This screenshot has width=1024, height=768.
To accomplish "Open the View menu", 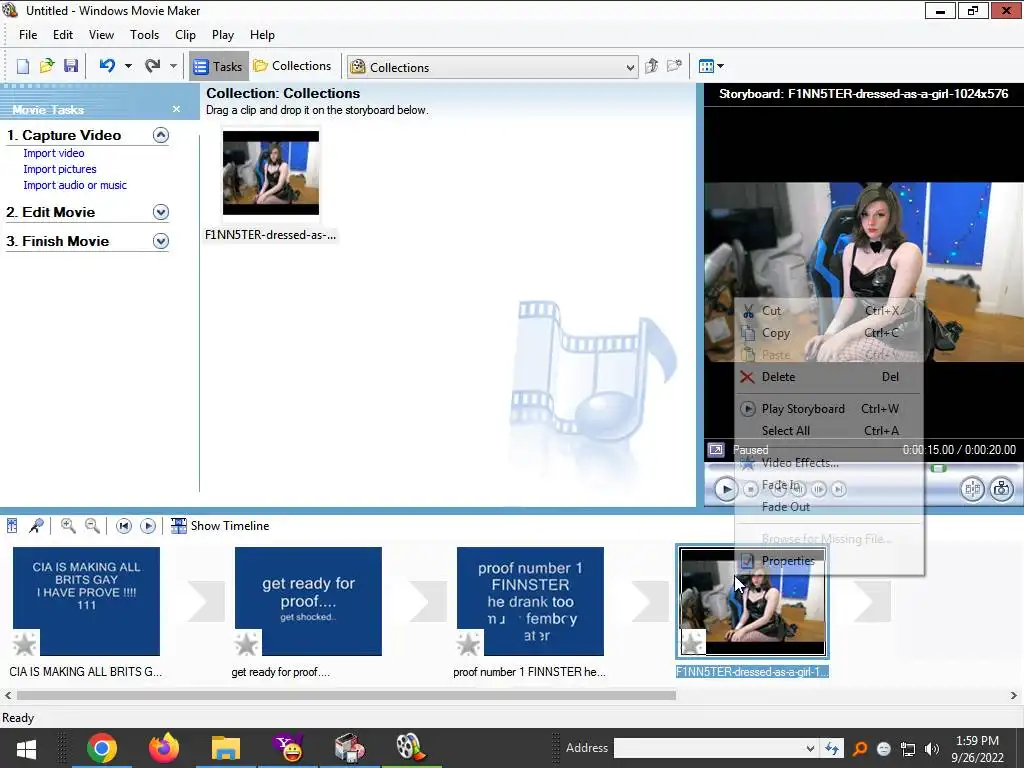I will pyautogui.click(x=101, y=35).
